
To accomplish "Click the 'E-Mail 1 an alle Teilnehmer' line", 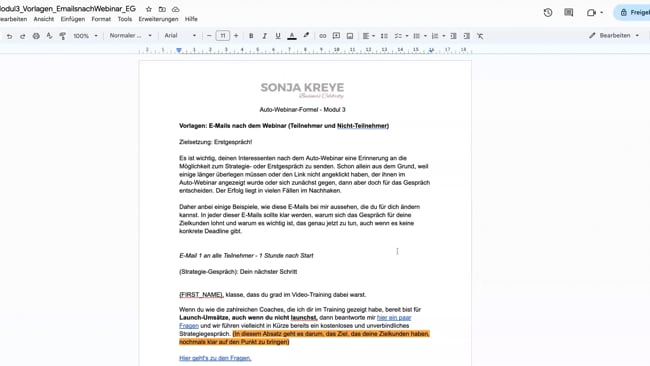I will point(246,256).
